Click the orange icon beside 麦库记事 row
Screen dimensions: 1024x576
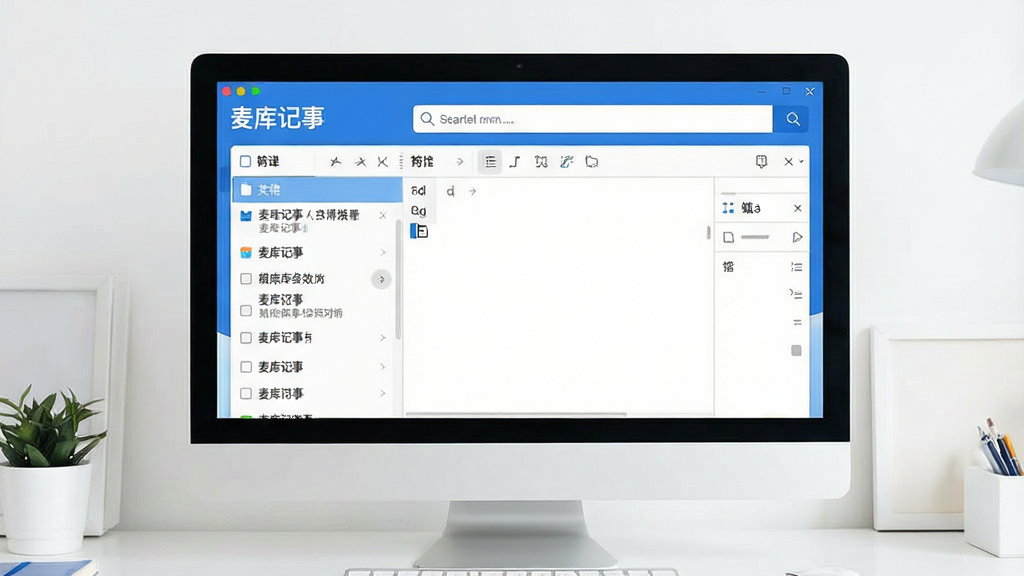tap(246, 253)
